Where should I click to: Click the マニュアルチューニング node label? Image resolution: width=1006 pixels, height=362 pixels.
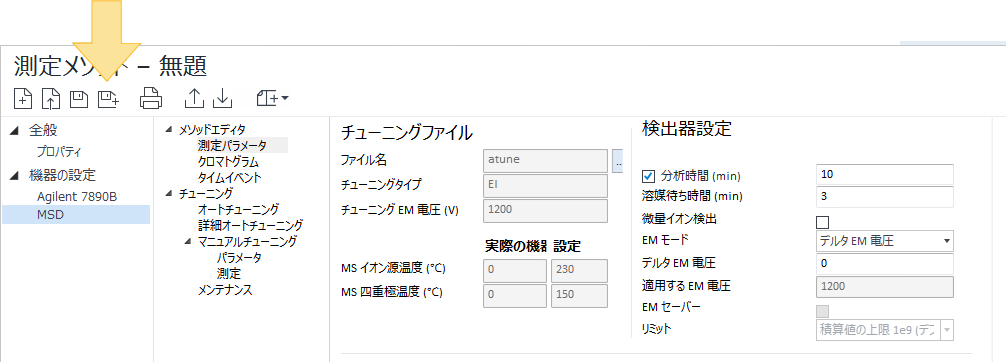[247, 242]
